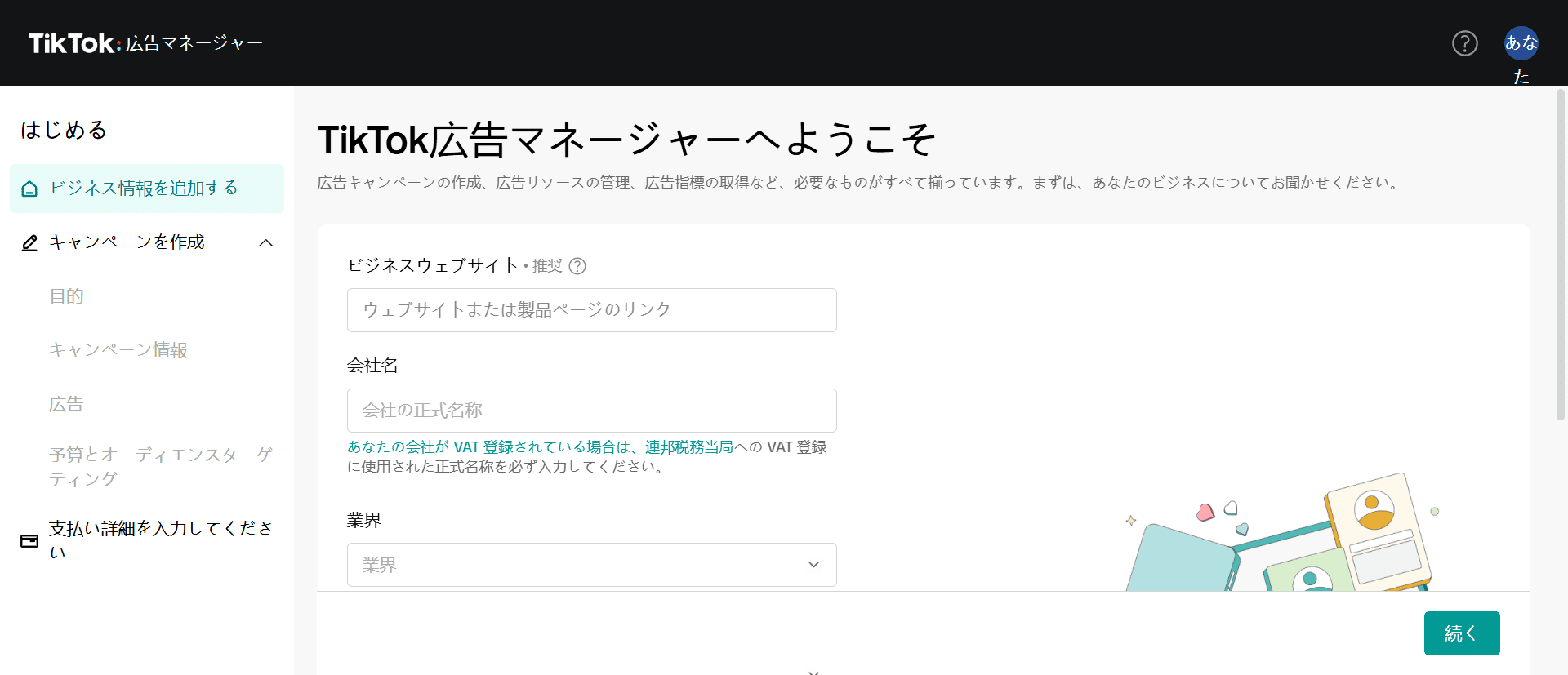Click the TikTok logo in header

[x=75, y=43]
